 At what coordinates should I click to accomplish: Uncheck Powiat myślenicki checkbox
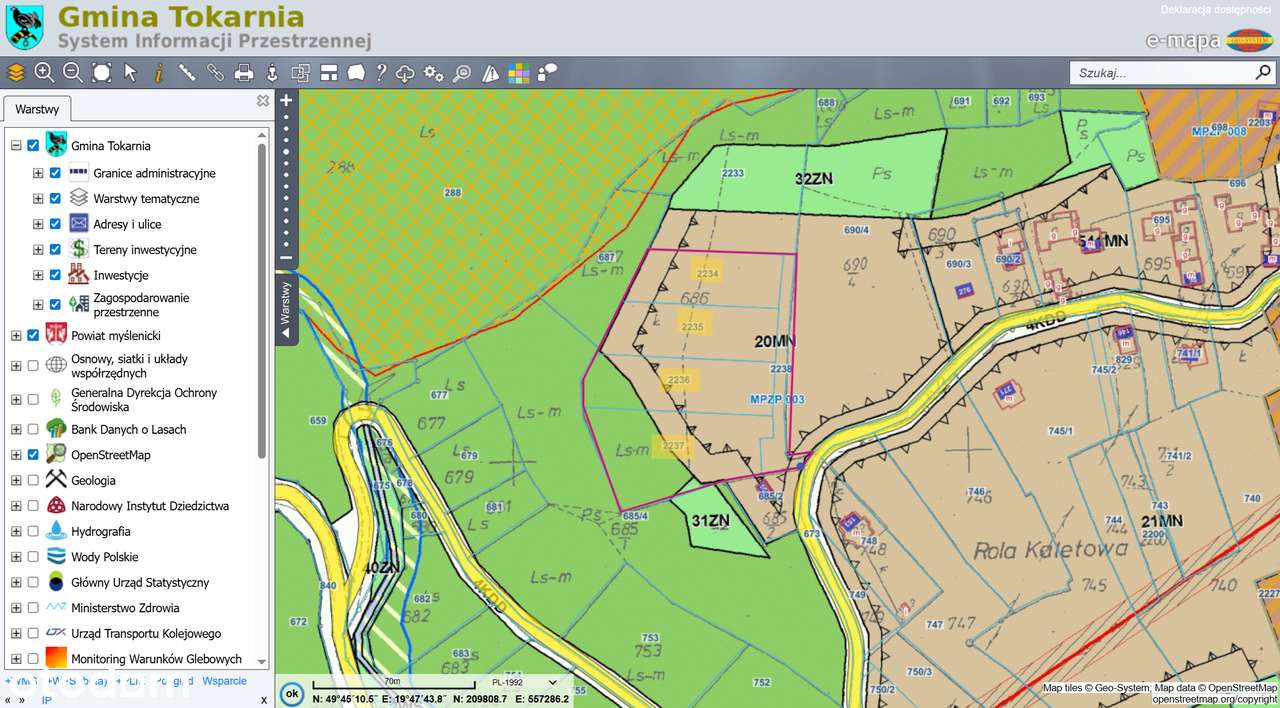click(x=33, y=335)
